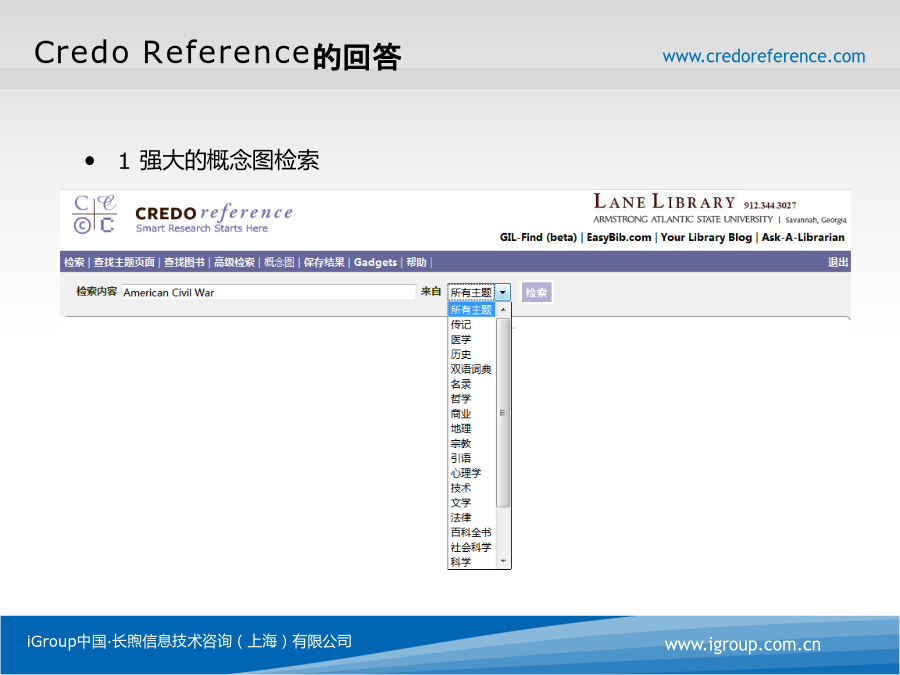Image resolution: width=900 pixels, height=675 pixels.
Task: Choose 所有主题 highlighted option
Action: [x=471, y=310]
